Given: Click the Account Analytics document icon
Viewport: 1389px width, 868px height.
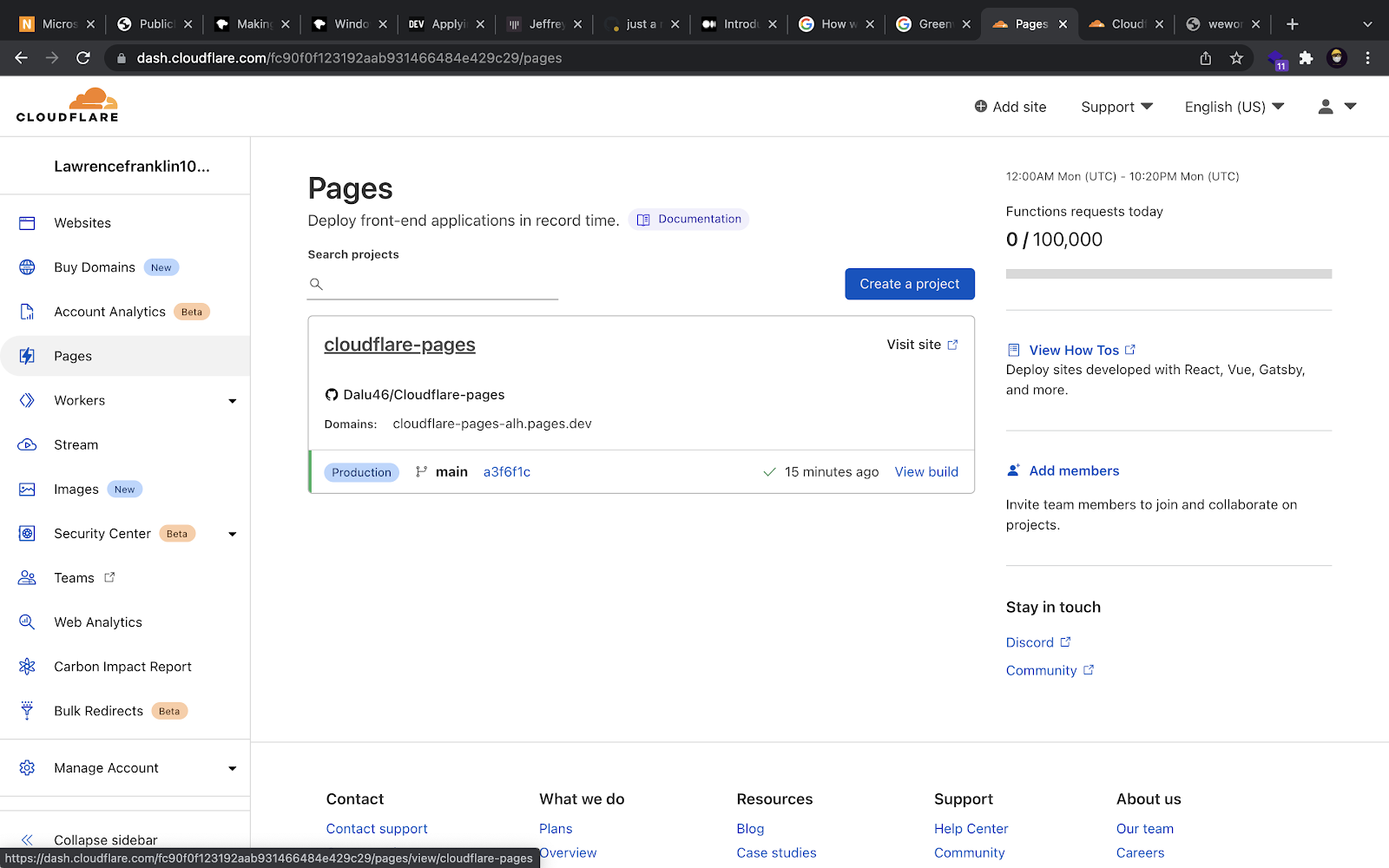Looking at the screenshot, I should click(x=27, y=312).
